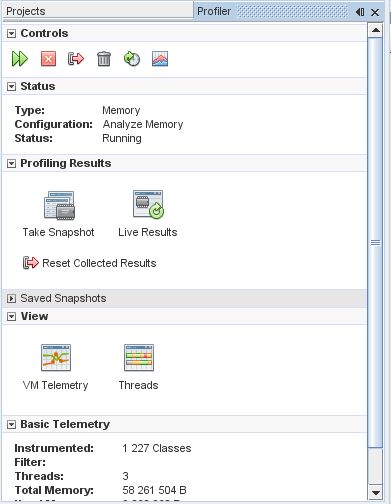Click the 58 261 504 B memory value
Viewport: 391px width, 504px height.
point(154,490)
